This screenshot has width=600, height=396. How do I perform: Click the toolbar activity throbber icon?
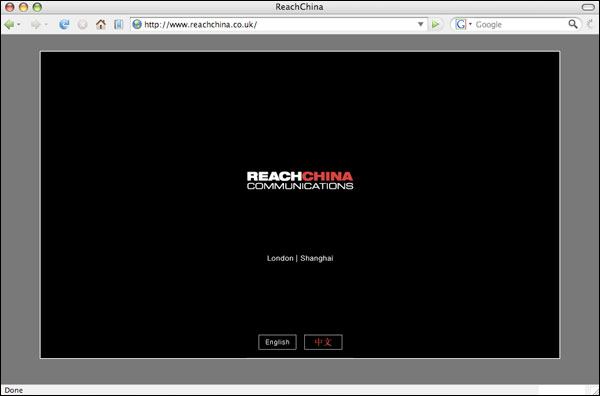590,24
